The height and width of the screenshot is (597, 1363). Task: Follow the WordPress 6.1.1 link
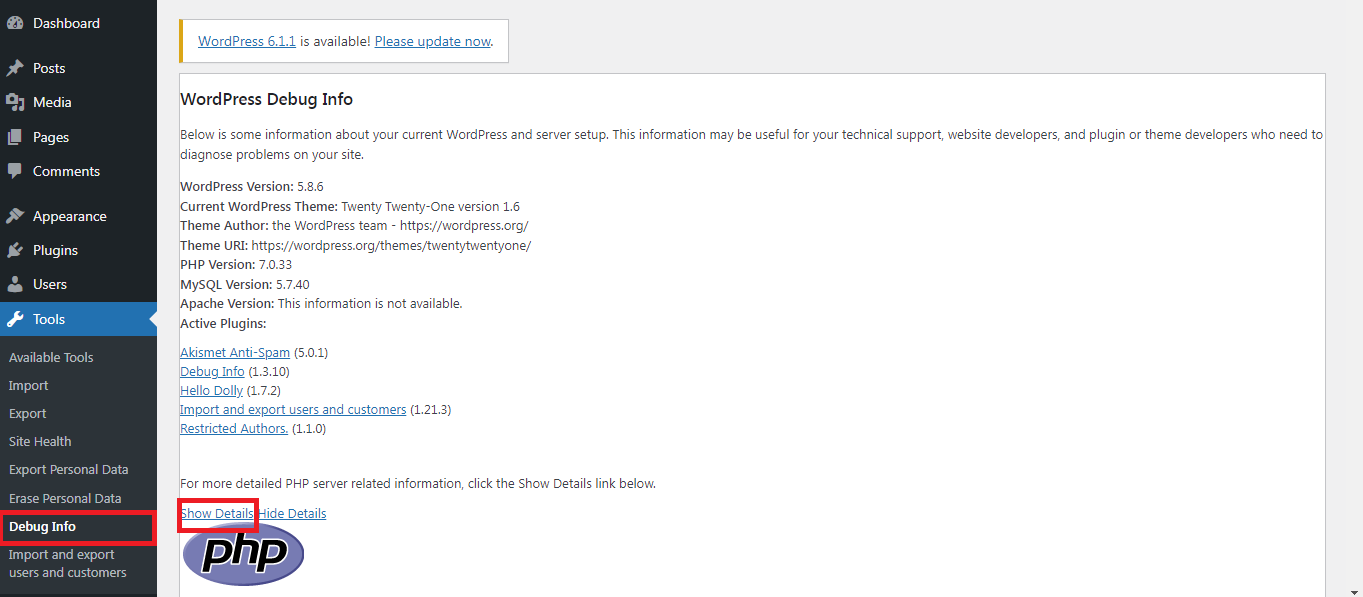tap(247, 41)
